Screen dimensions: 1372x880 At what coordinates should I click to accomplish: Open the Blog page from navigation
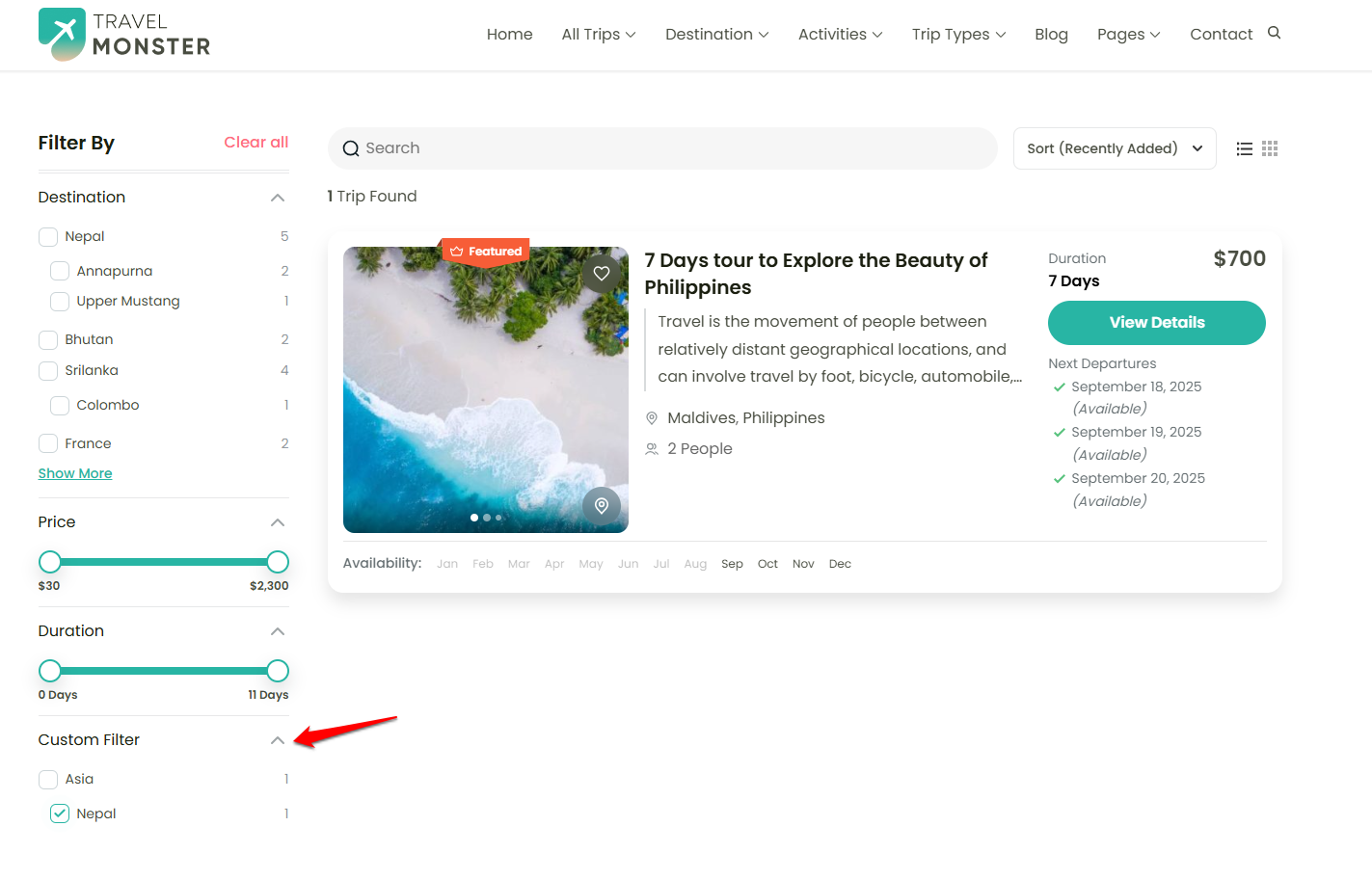click(1051, 34)
